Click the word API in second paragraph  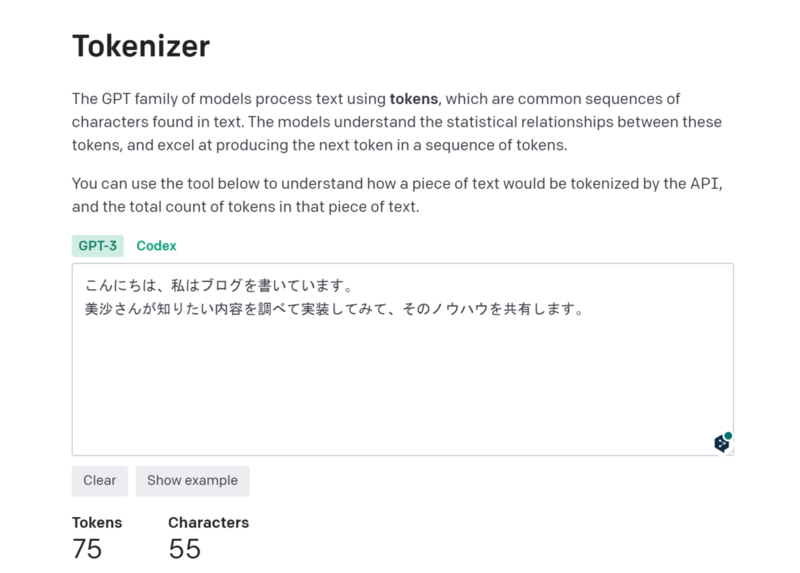tap(705, 184)
